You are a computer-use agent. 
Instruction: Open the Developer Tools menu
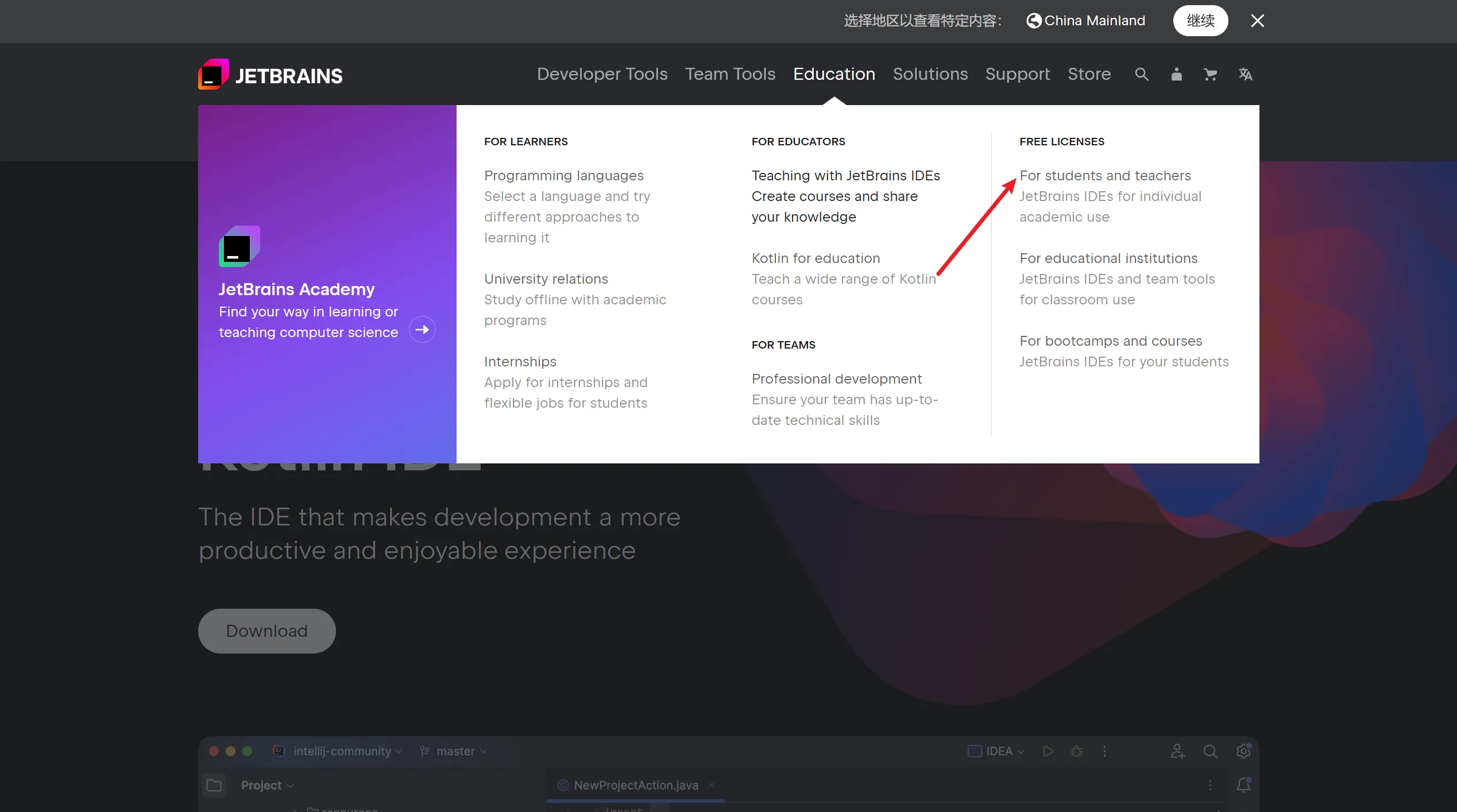click(602, 74)
